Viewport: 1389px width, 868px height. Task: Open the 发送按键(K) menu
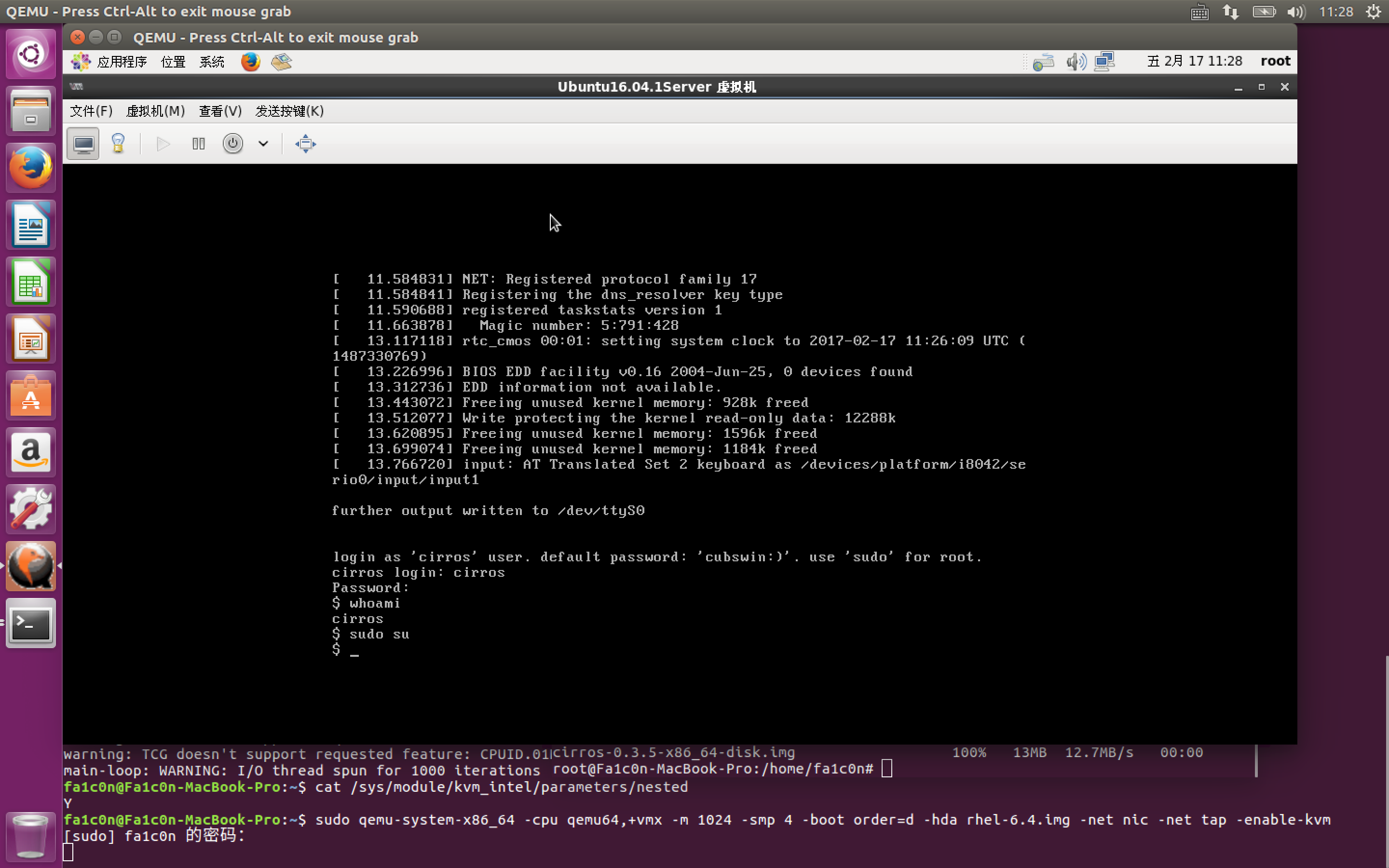pos(289,111)
